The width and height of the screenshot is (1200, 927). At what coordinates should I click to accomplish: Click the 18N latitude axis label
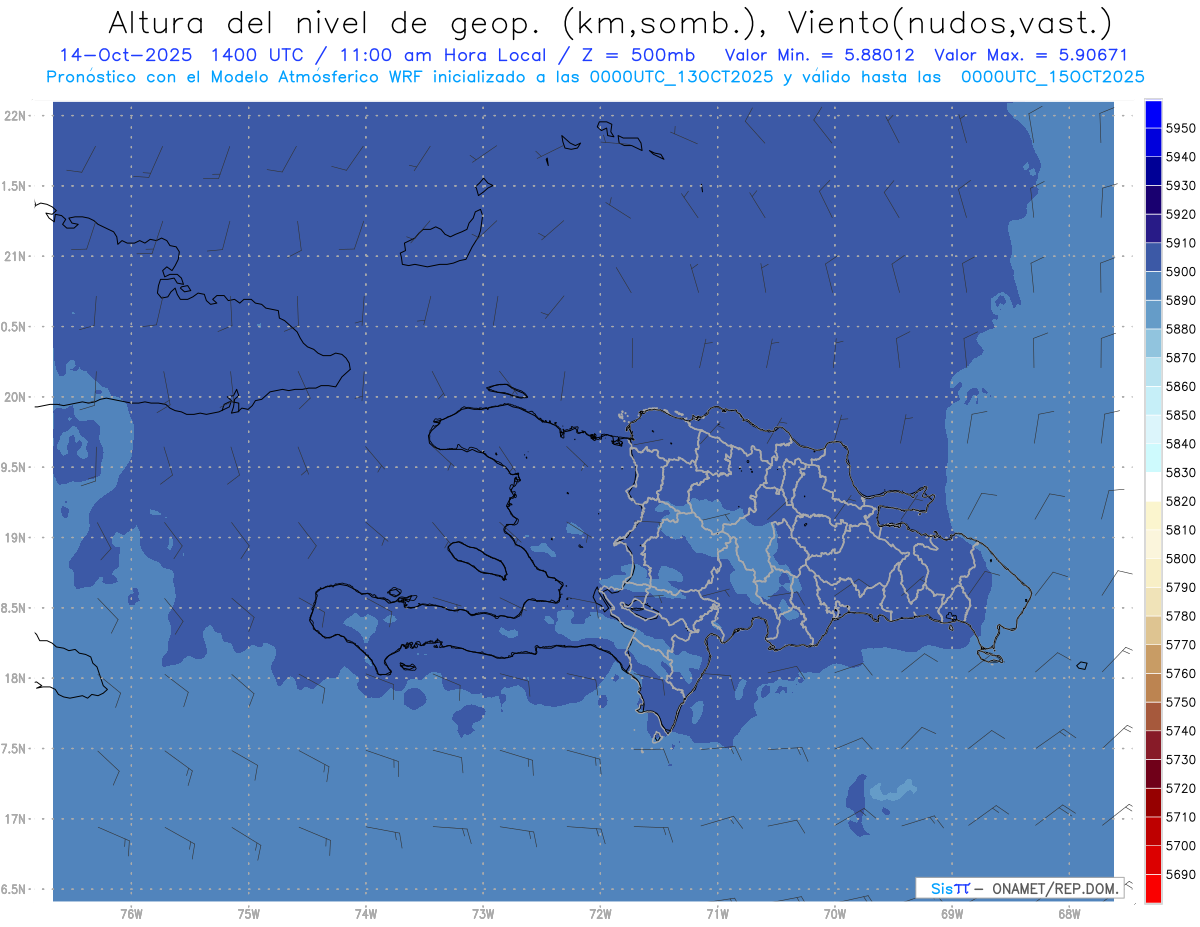pos(17,679)
